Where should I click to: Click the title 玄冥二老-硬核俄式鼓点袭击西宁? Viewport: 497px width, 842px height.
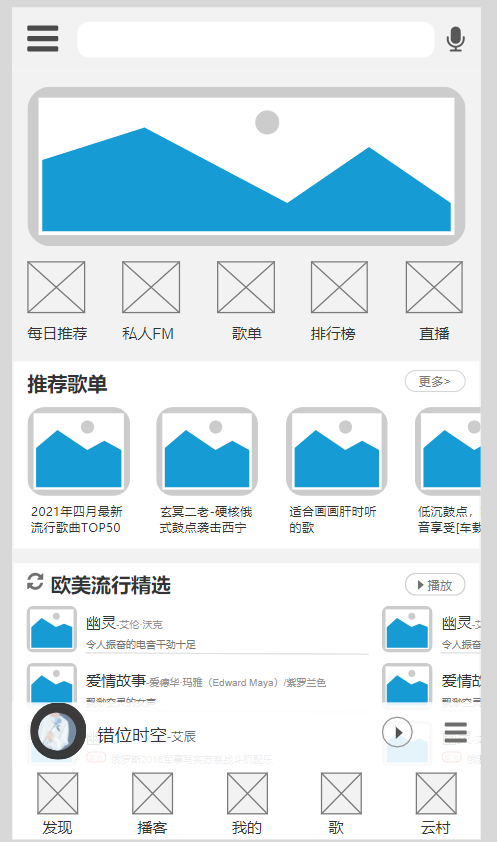[x=206, y=519]
